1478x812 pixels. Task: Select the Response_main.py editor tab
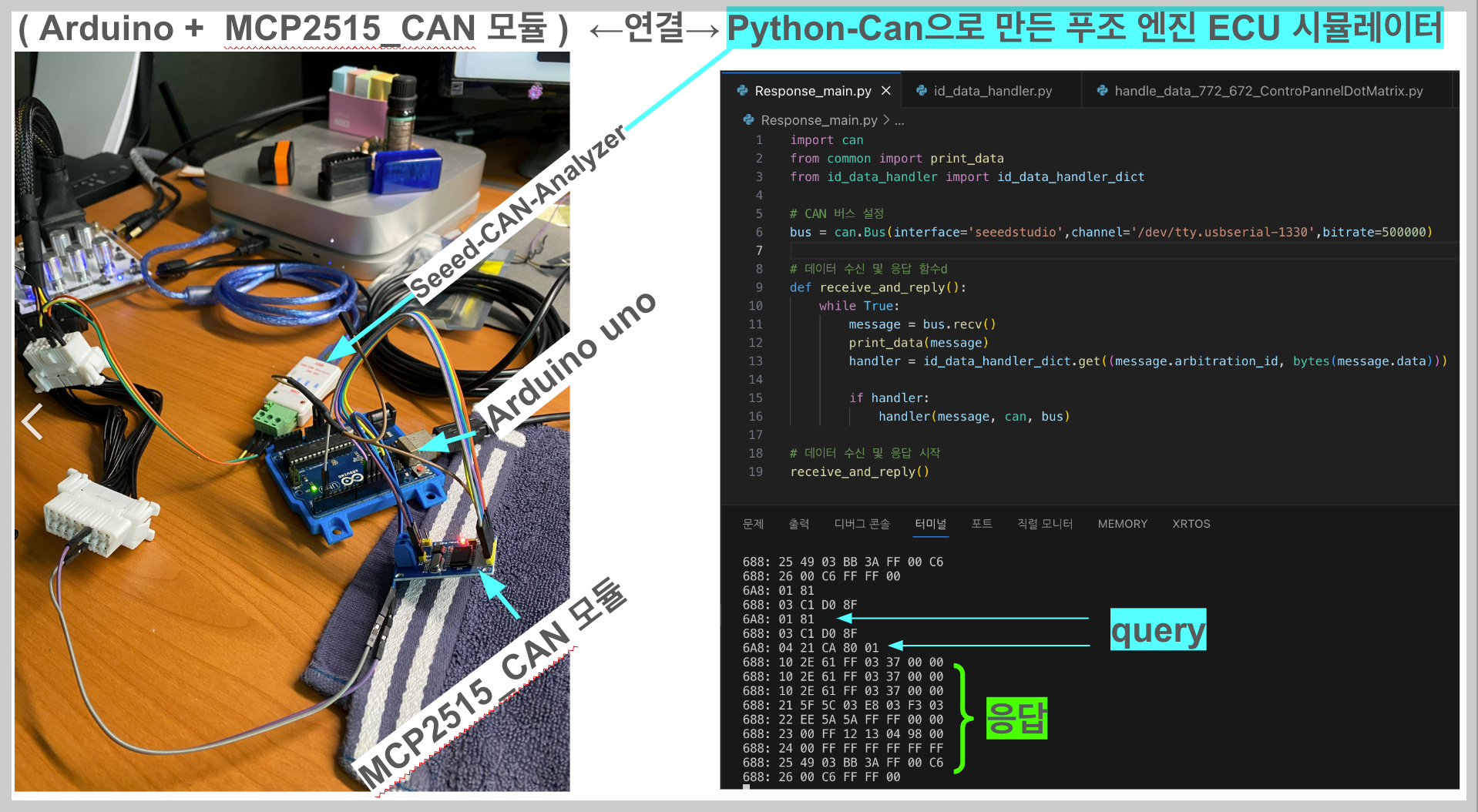pyautogui.click(x=813, y=91)
